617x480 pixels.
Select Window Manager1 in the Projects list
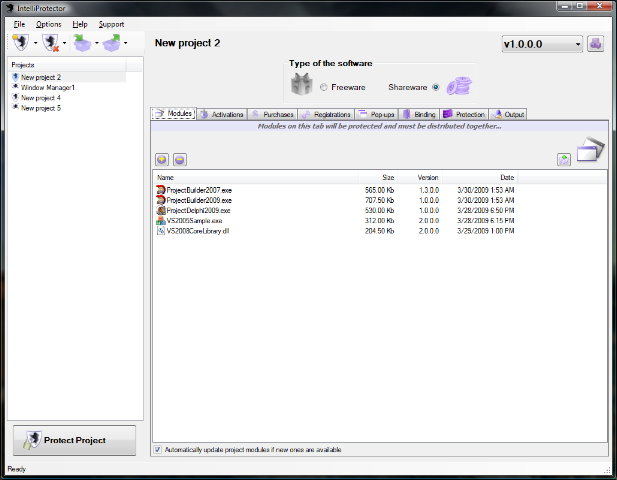coord(47,88)
